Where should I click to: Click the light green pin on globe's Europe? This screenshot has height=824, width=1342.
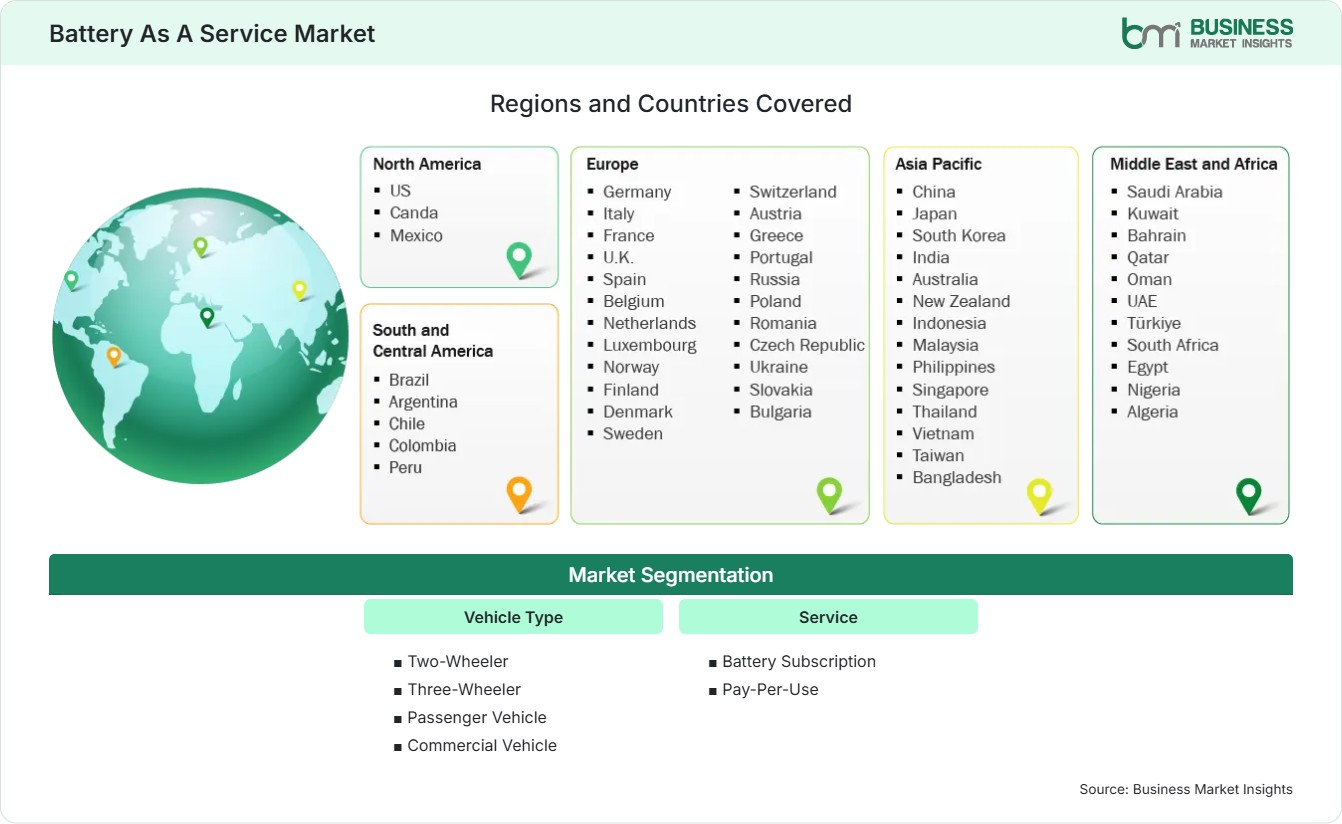pos(200,246)
